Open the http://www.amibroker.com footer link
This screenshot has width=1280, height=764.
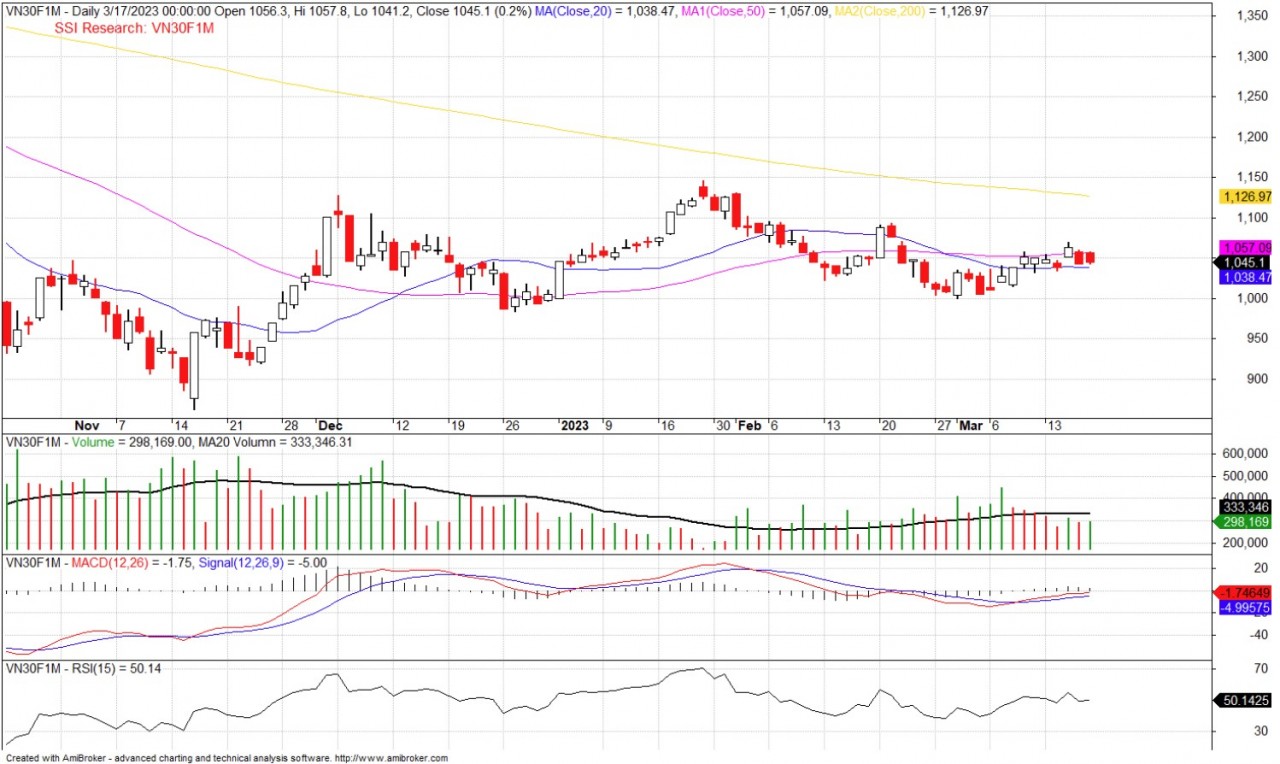391,758
